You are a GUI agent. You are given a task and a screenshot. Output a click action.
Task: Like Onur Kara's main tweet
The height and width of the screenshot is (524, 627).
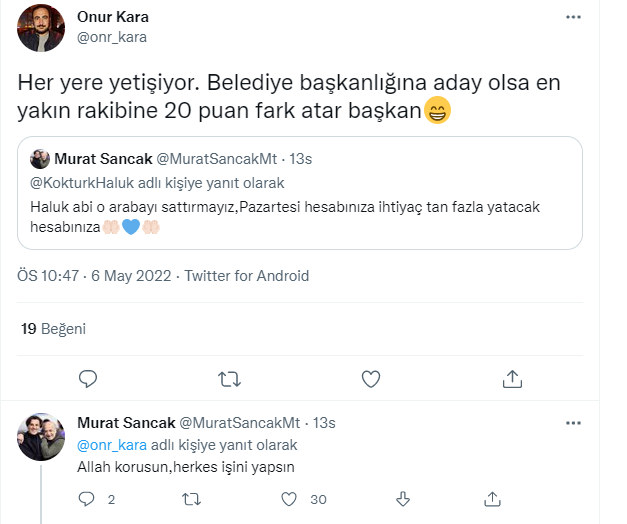coord(370,378)
